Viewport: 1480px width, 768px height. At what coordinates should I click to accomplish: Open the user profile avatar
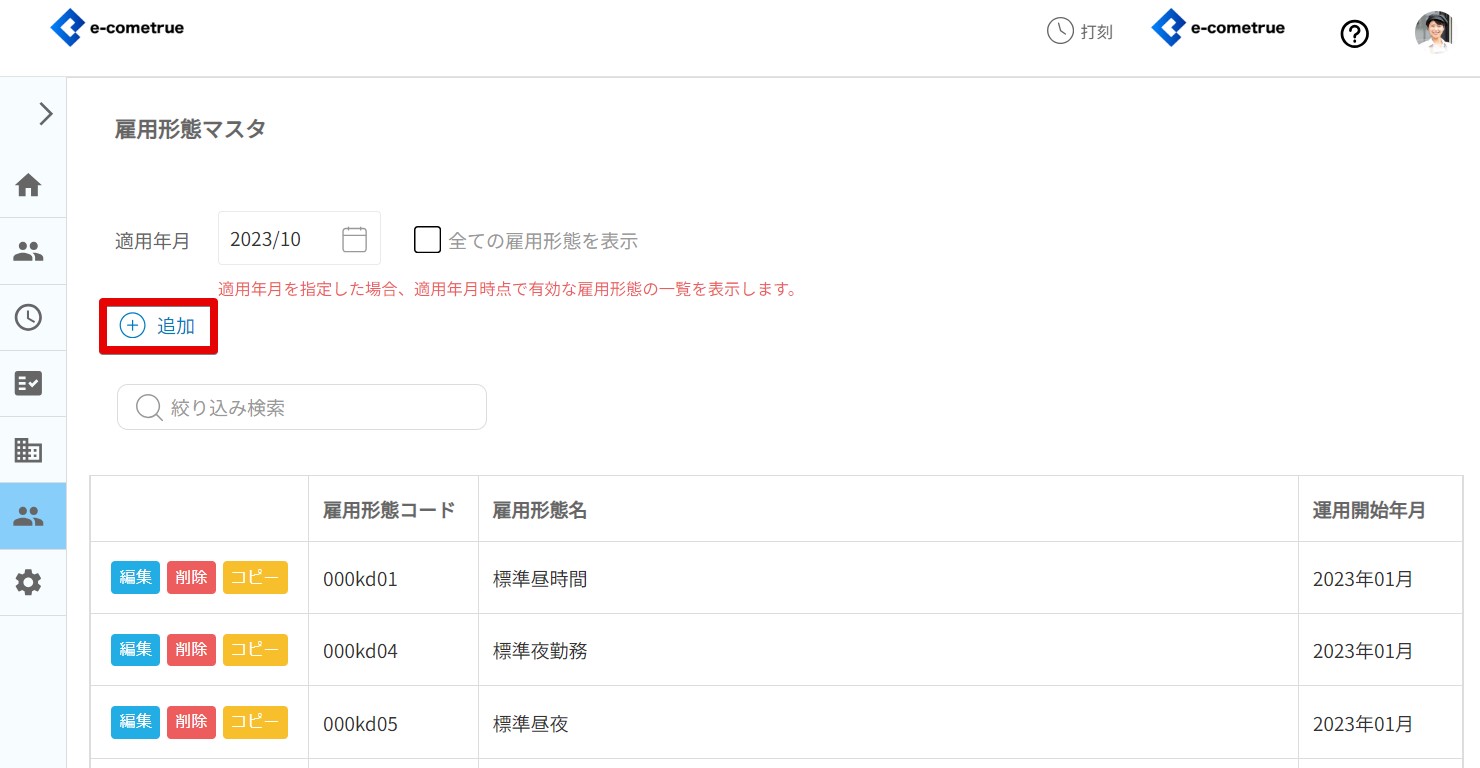(x=1433, y=32)
